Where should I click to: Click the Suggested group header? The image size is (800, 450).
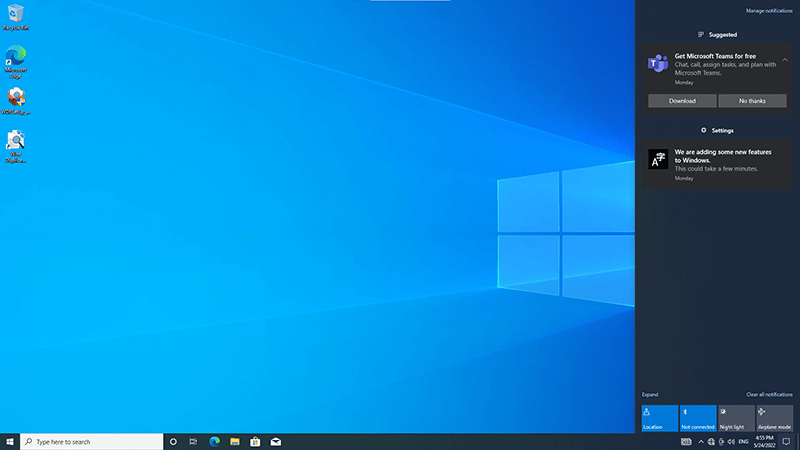coord(717,35)
